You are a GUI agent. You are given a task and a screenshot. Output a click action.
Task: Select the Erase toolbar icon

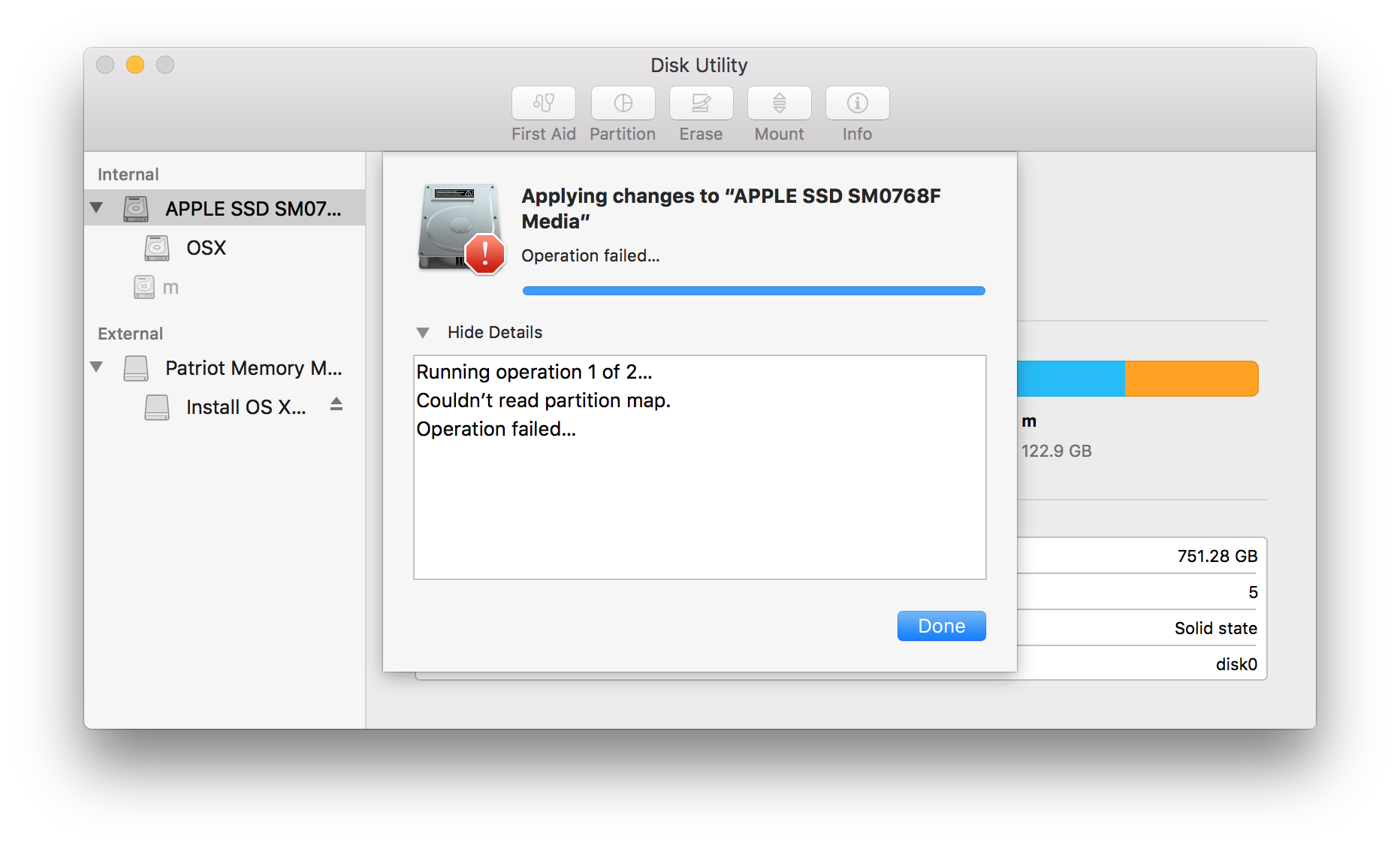[701, 103]
